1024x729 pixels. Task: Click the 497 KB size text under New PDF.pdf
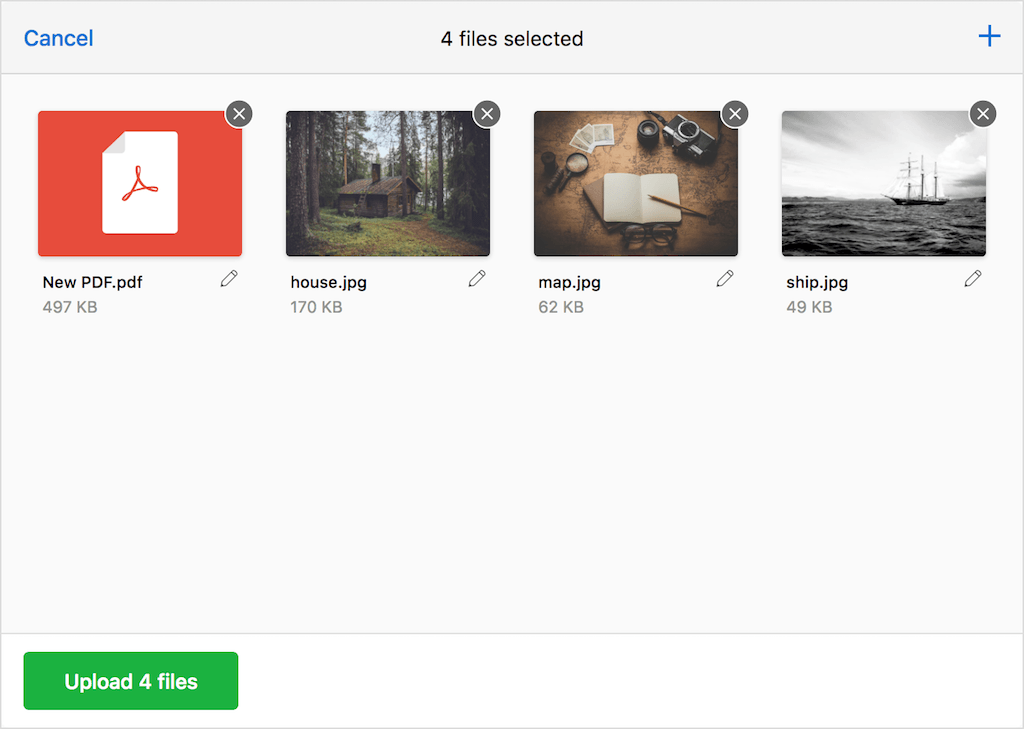[69, 307]
